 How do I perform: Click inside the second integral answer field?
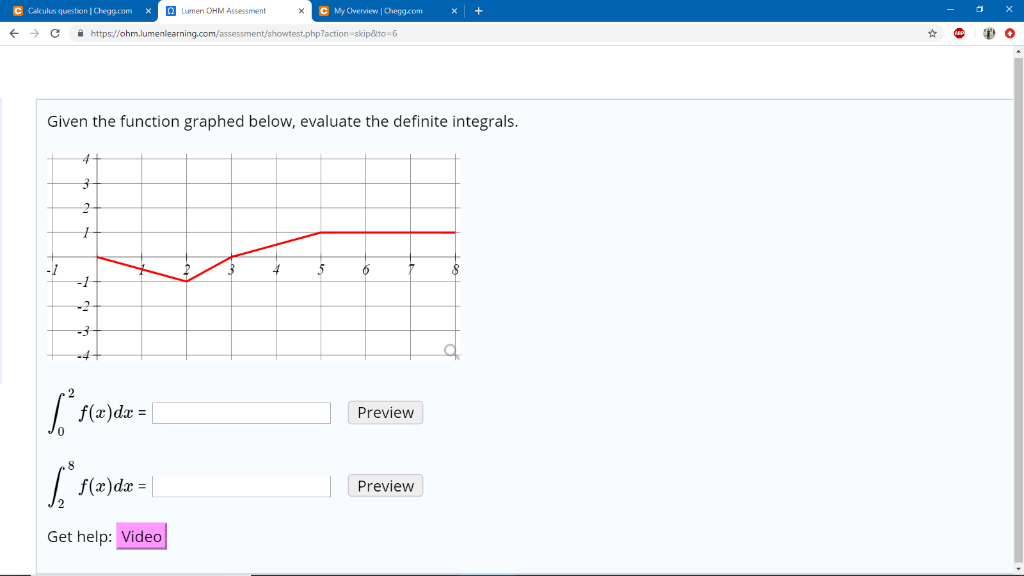click(x=240, y=485)
